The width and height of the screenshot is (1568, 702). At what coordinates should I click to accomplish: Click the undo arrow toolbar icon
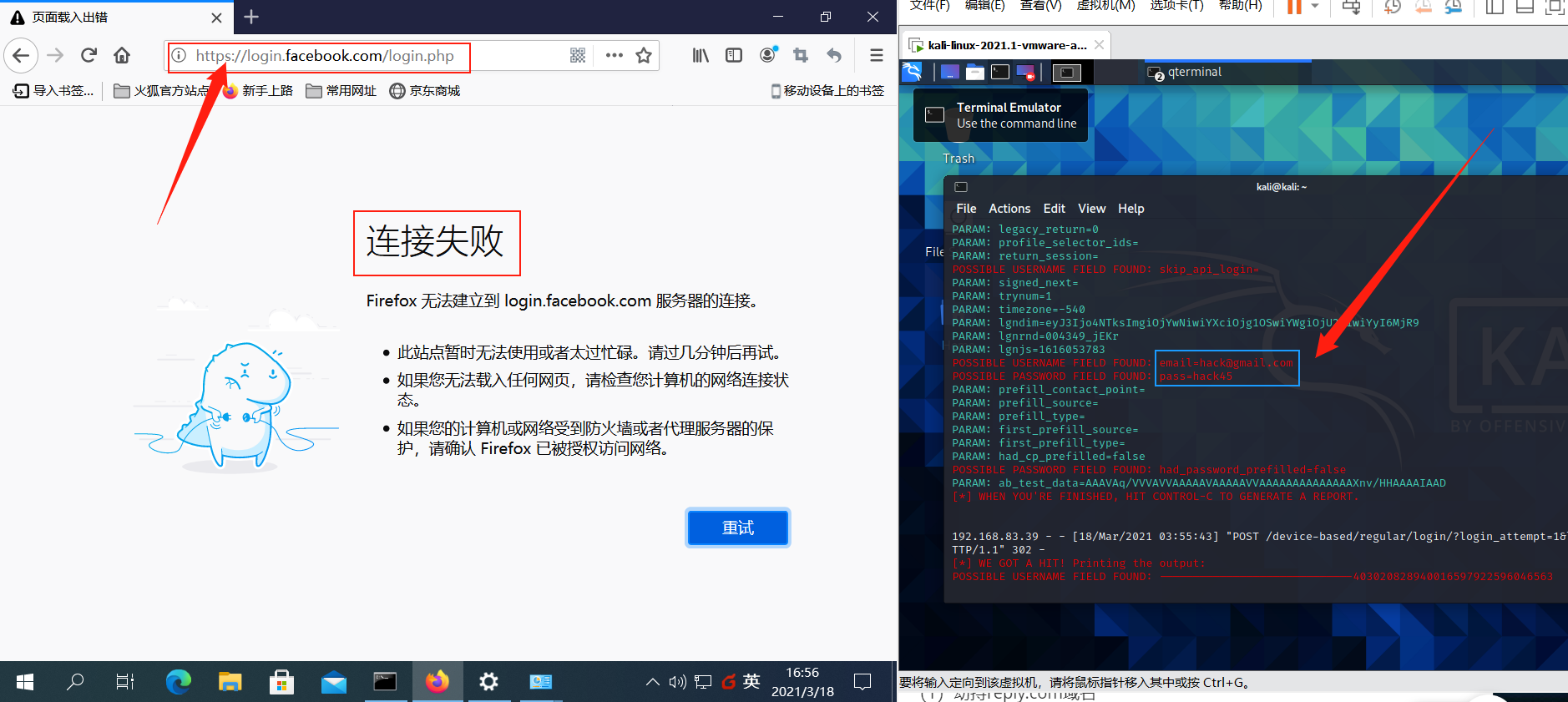tap(834, 56)
